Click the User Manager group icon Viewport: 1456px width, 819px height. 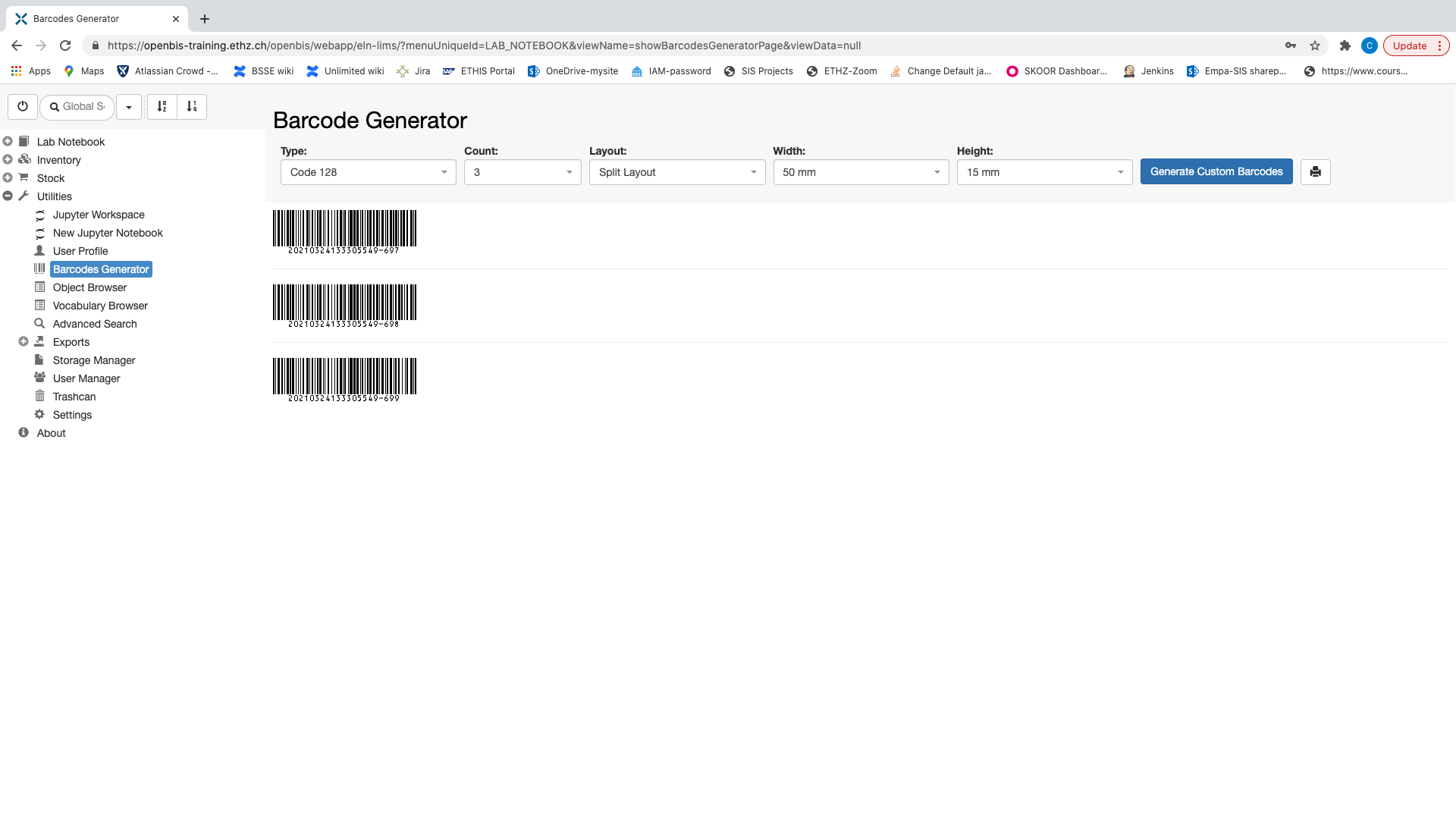point(39,378)
